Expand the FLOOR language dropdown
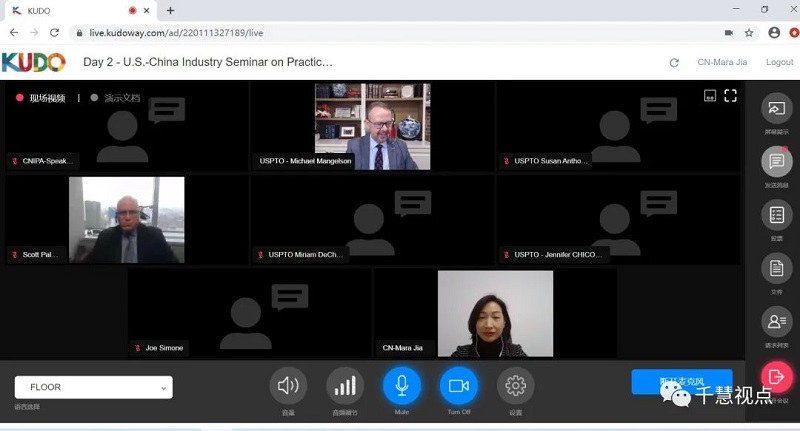 pyautogui.click(x=93, y=387)
